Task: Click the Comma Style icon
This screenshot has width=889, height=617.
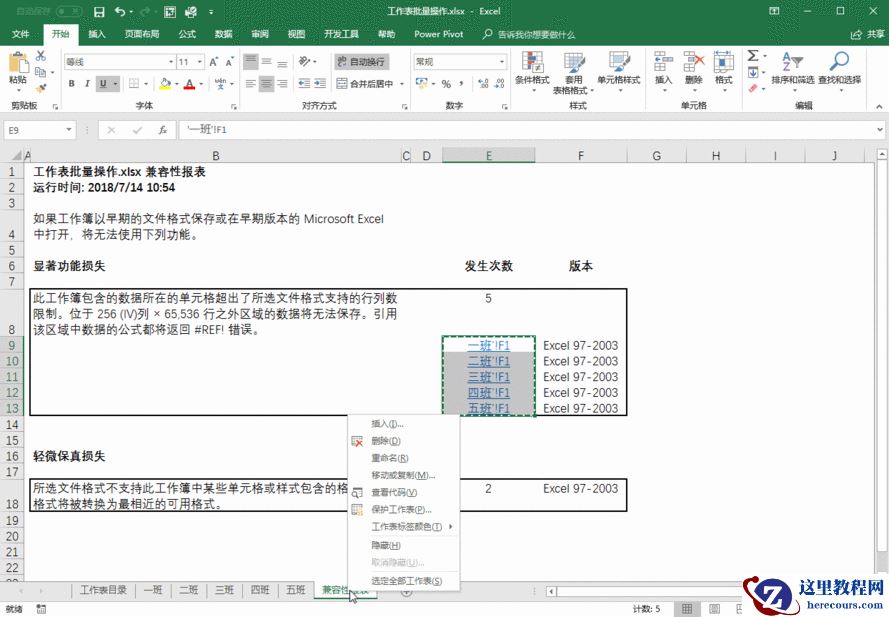Action: 462,84
